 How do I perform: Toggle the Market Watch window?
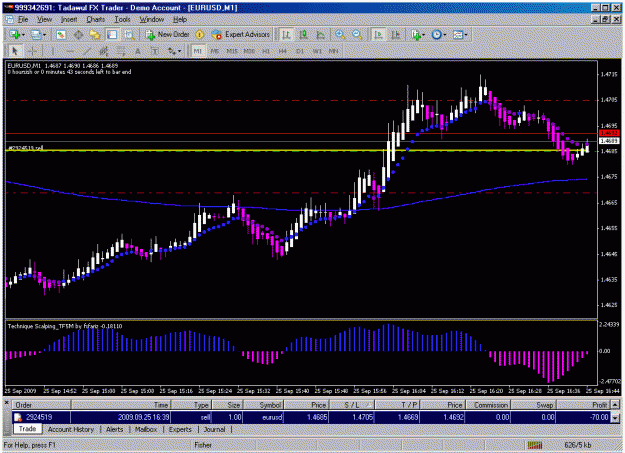coord(61,35)
